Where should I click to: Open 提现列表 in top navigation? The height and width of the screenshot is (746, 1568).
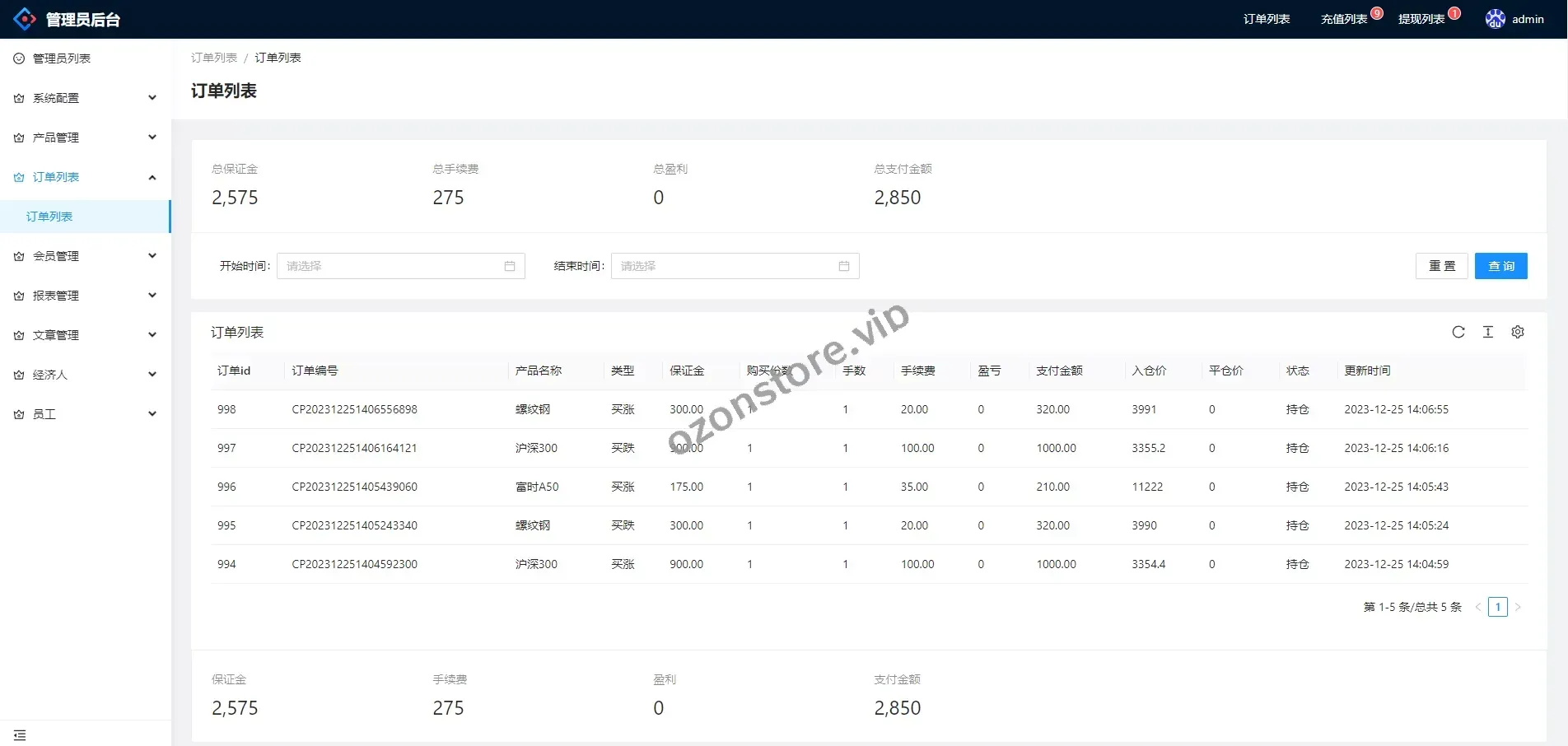pyautogui.click(x=1421, y=19)
